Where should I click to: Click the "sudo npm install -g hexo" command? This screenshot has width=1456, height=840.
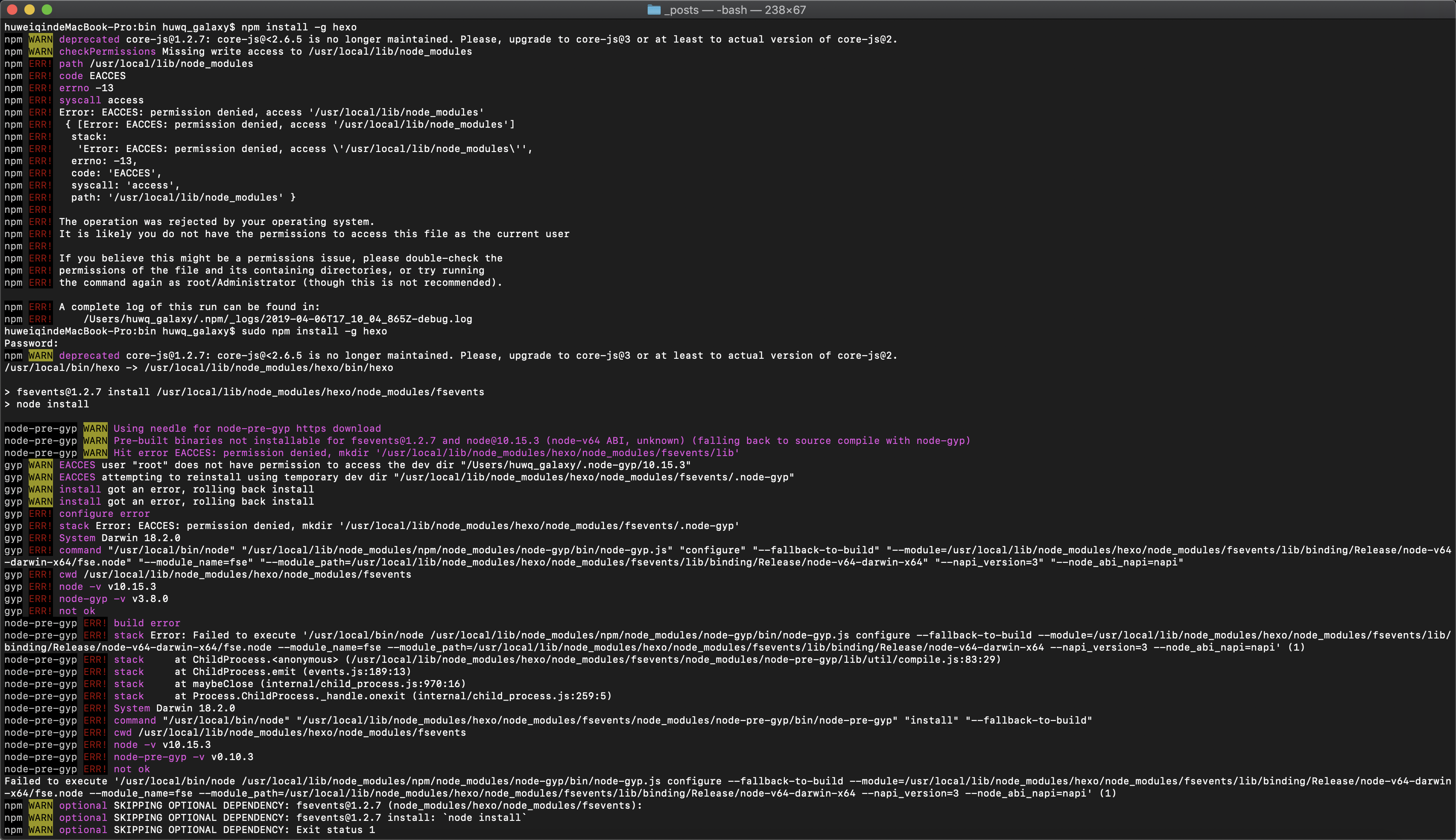(314, 331)
